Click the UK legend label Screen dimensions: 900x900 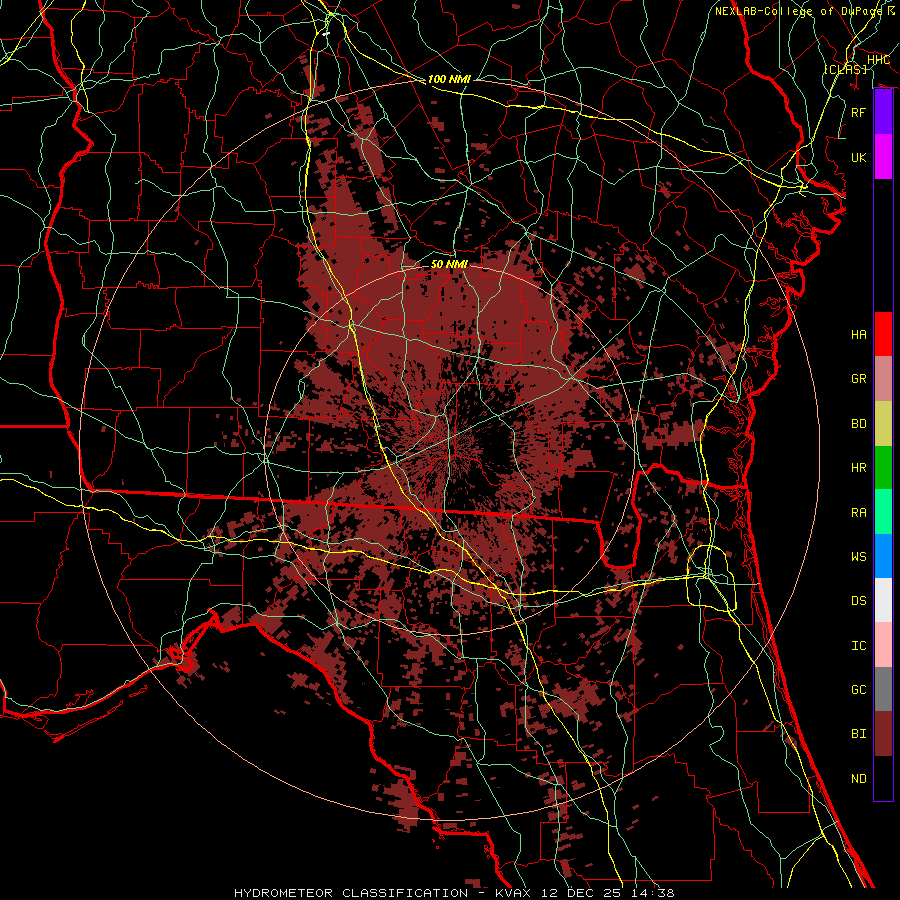(858, 157)
